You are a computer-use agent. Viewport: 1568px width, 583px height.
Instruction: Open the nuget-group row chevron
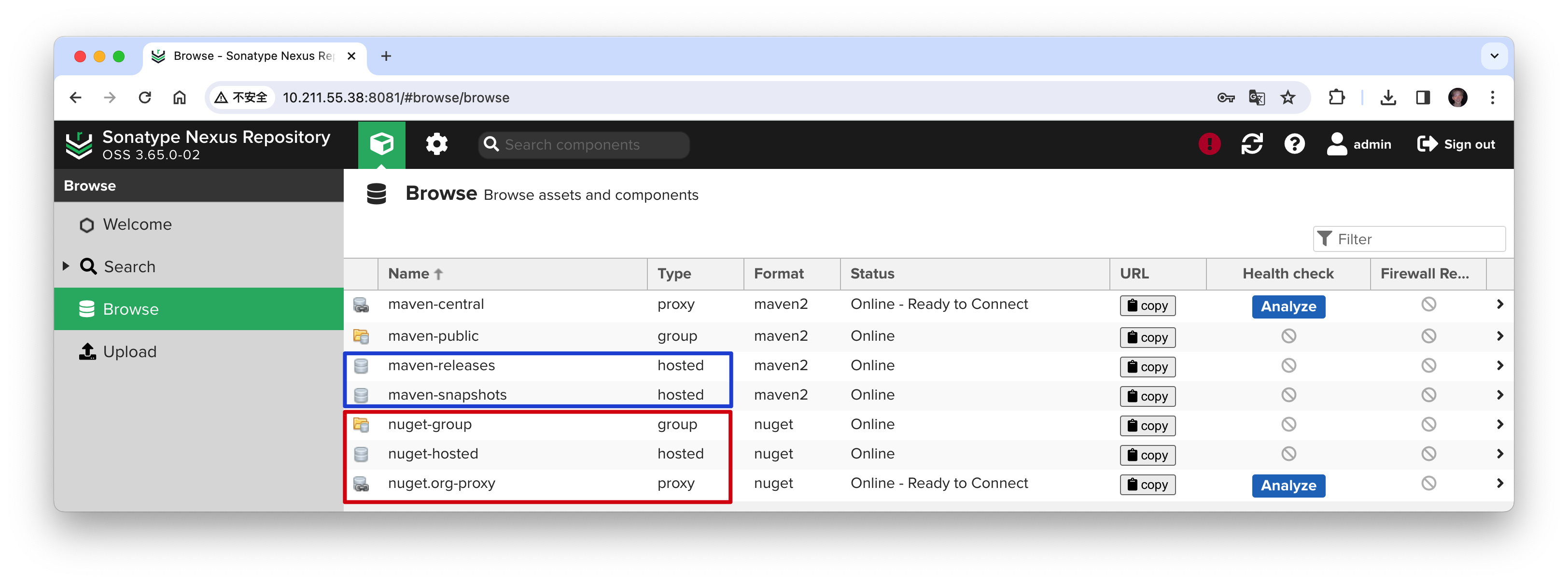(x=1499, y=424)
